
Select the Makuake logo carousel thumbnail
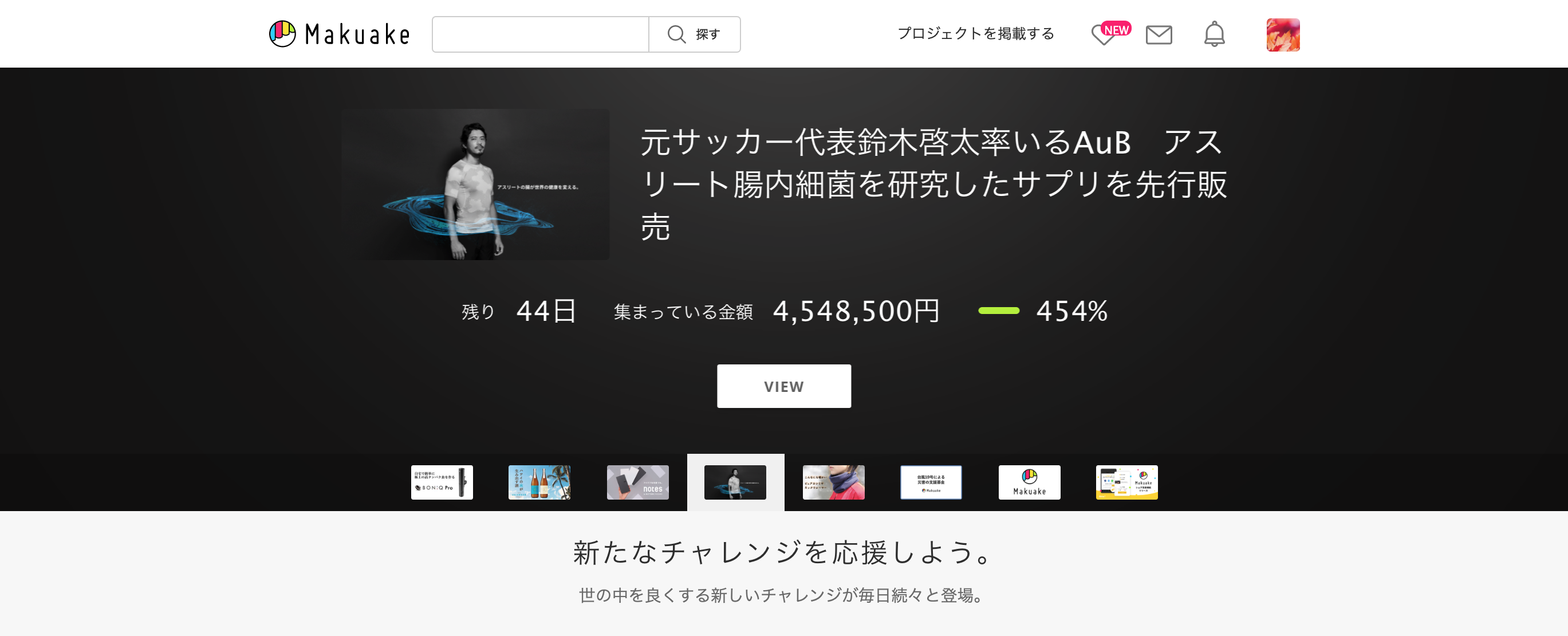pos(1029,482)
